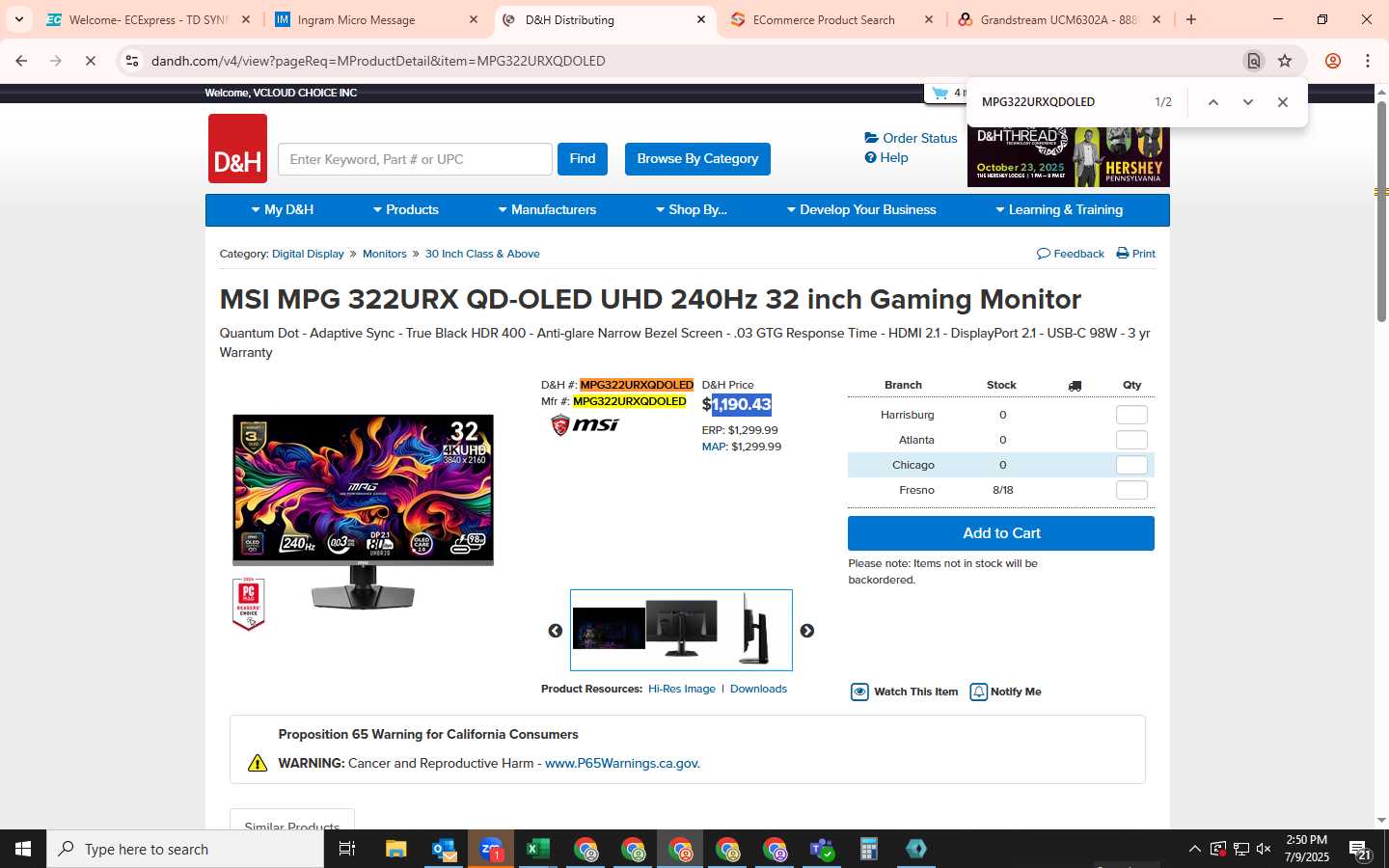Expand Learning & Training menu
This screenshot has height=868, width=1389.
pos(1059,209)
